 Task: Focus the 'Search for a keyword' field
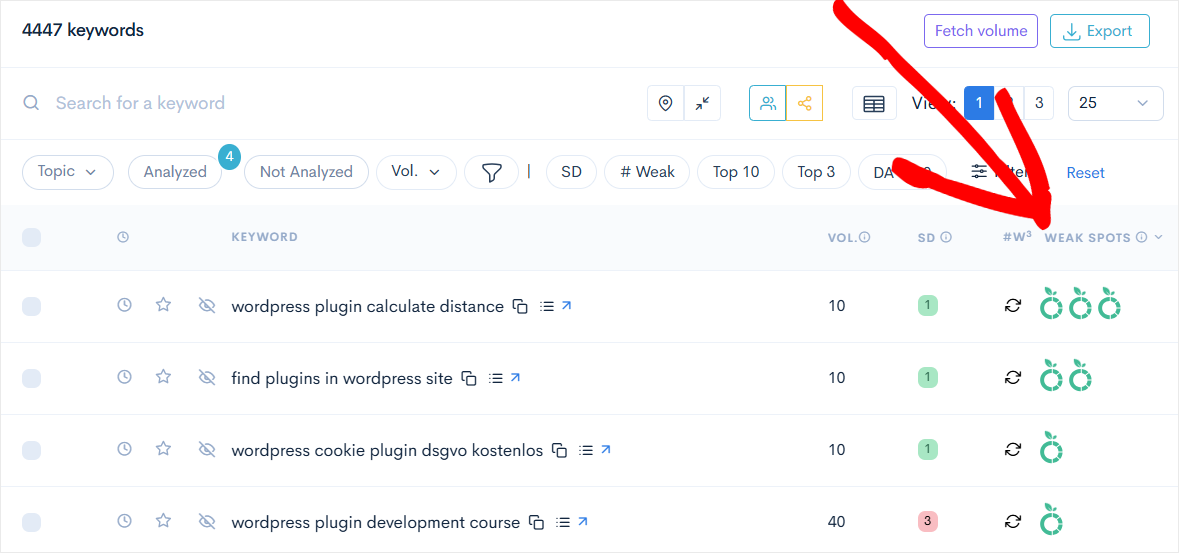(x=300, y=103)
